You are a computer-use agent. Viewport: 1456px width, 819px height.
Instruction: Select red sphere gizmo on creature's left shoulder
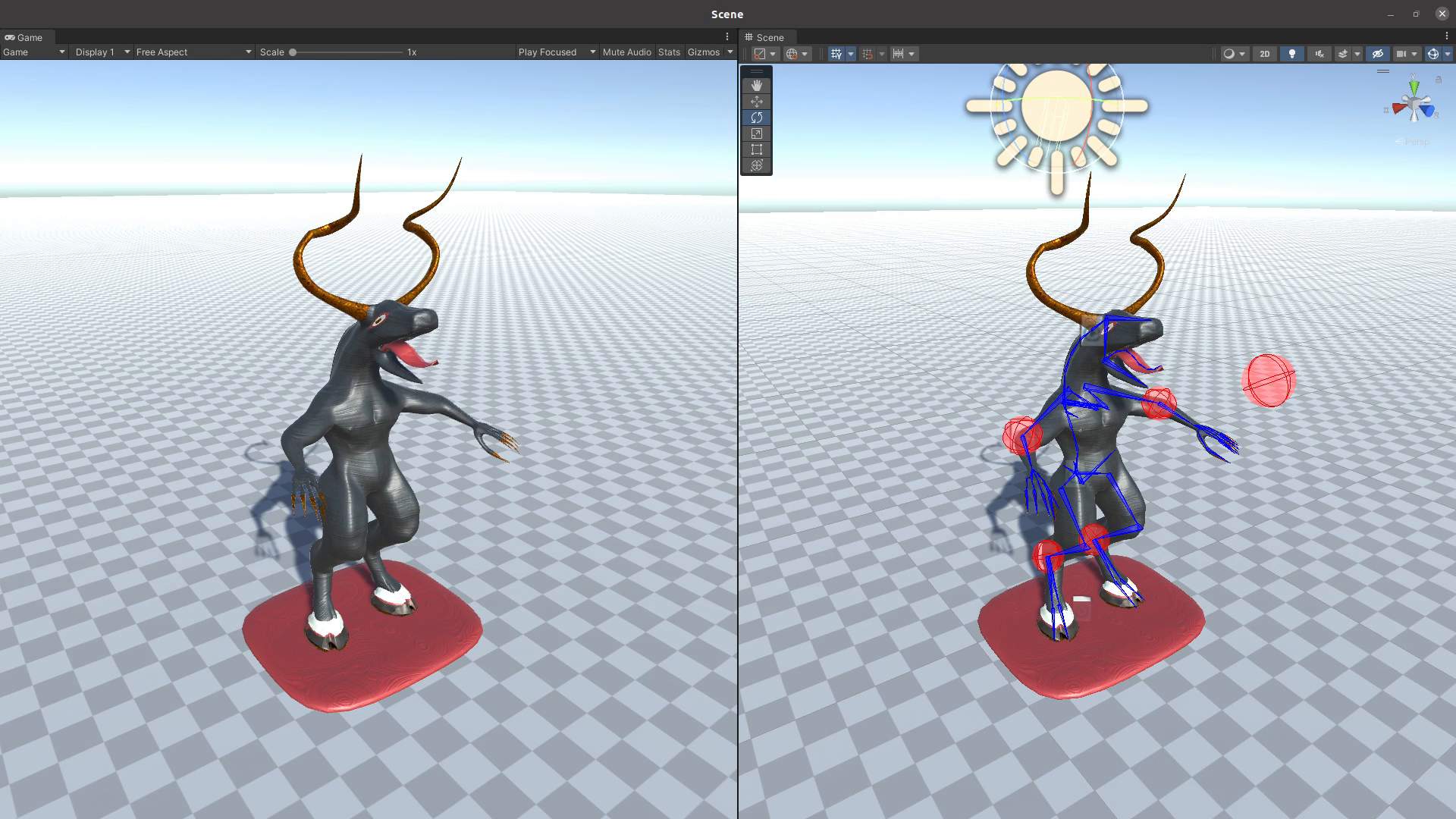(x=1159, y=403)
